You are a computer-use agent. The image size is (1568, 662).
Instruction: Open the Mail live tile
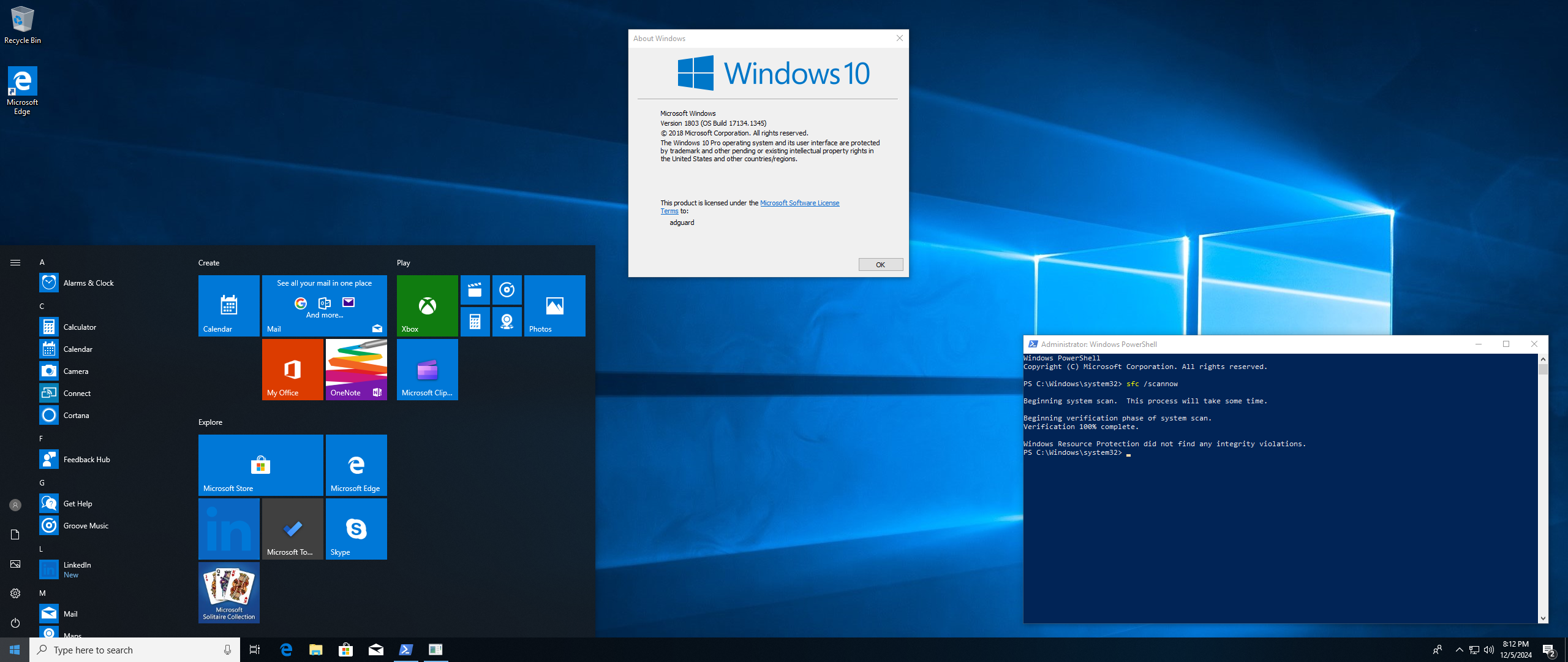point(325,306)
